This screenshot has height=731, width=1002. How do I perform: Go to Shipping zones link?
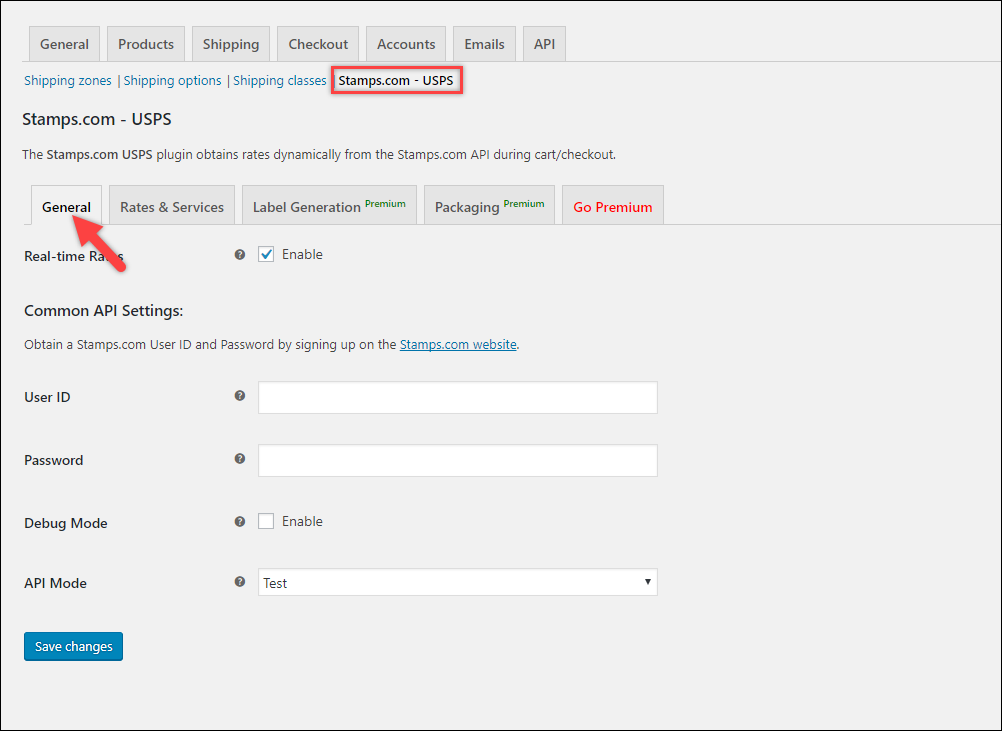[68, 81]
